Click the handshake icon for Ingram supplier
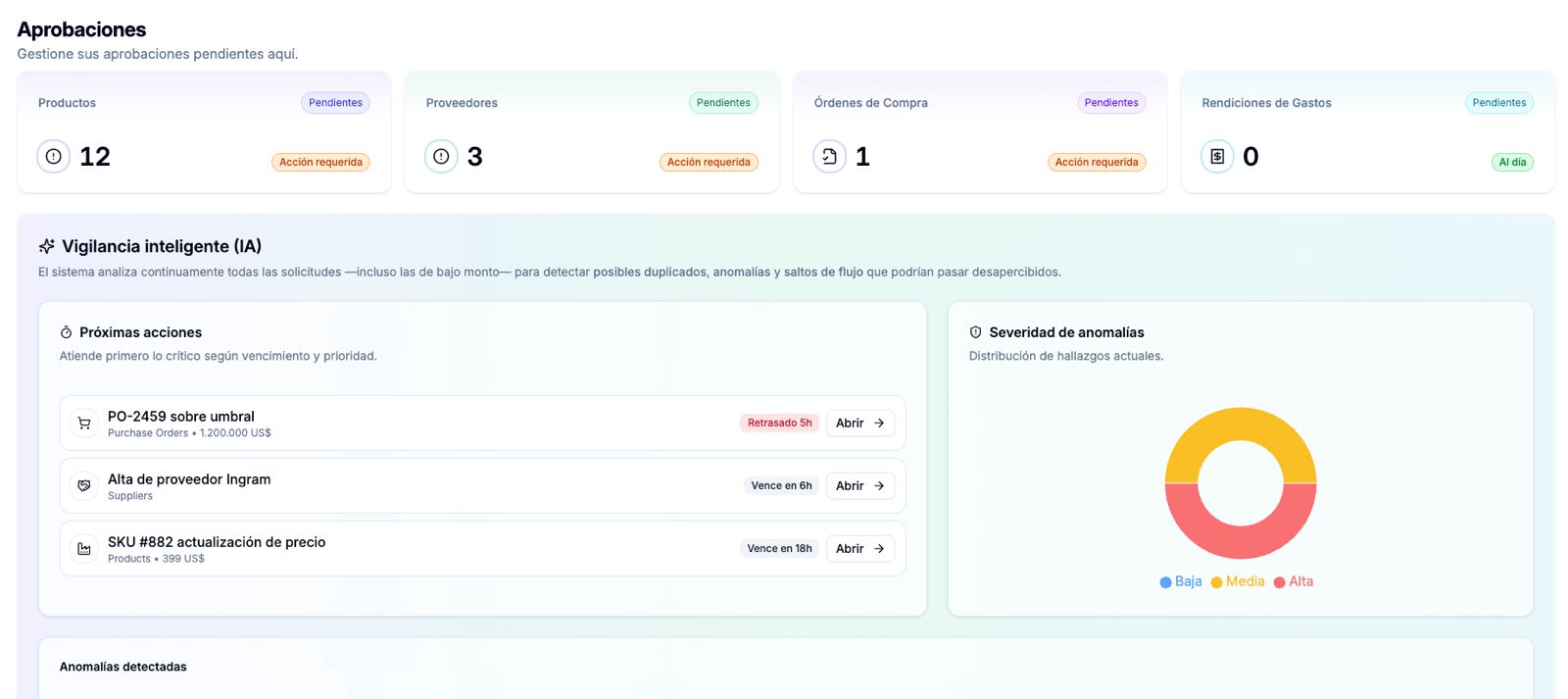Screen dimensions: 1568x699 coord(84,486)
